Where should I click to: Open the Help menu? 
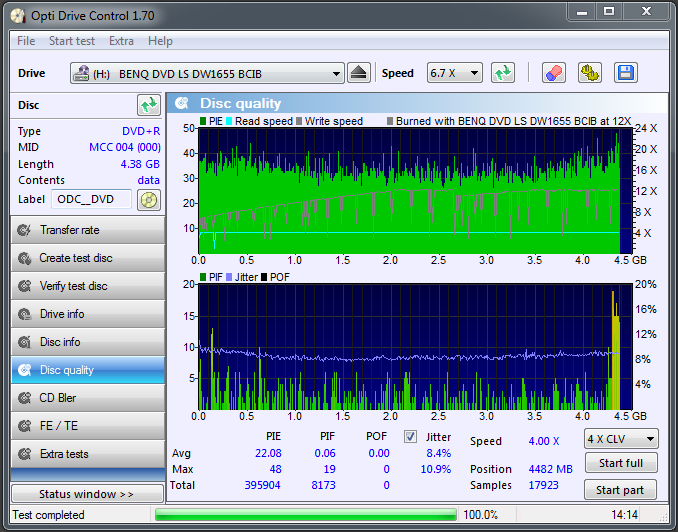160,41
